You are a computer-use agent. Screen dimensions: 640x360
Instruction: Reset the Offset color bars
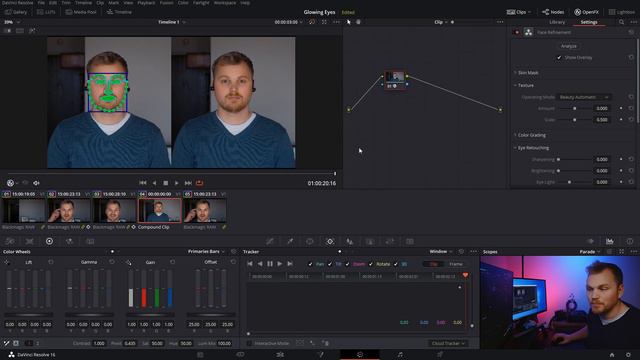(233, 262)
